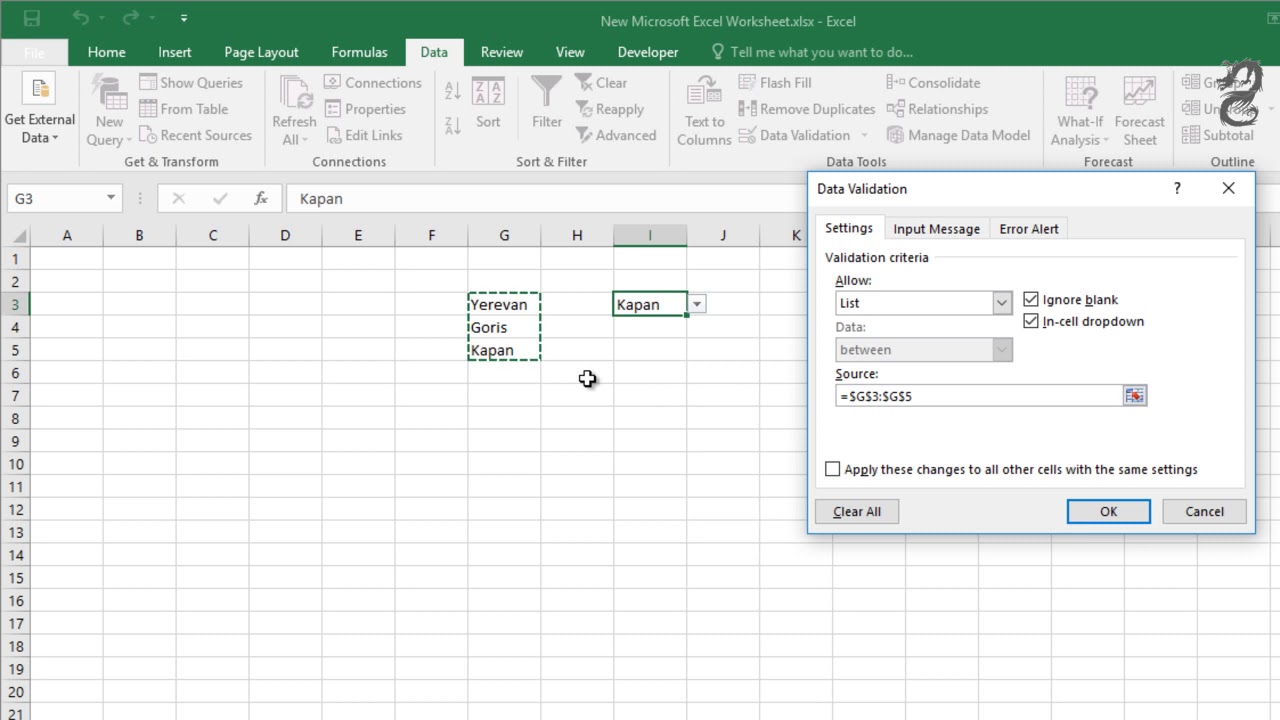This screenshot has width=1280, height=720.
Task: Toggle In-cell dropdown checkbox
Action: click(x=1031, y=321)
